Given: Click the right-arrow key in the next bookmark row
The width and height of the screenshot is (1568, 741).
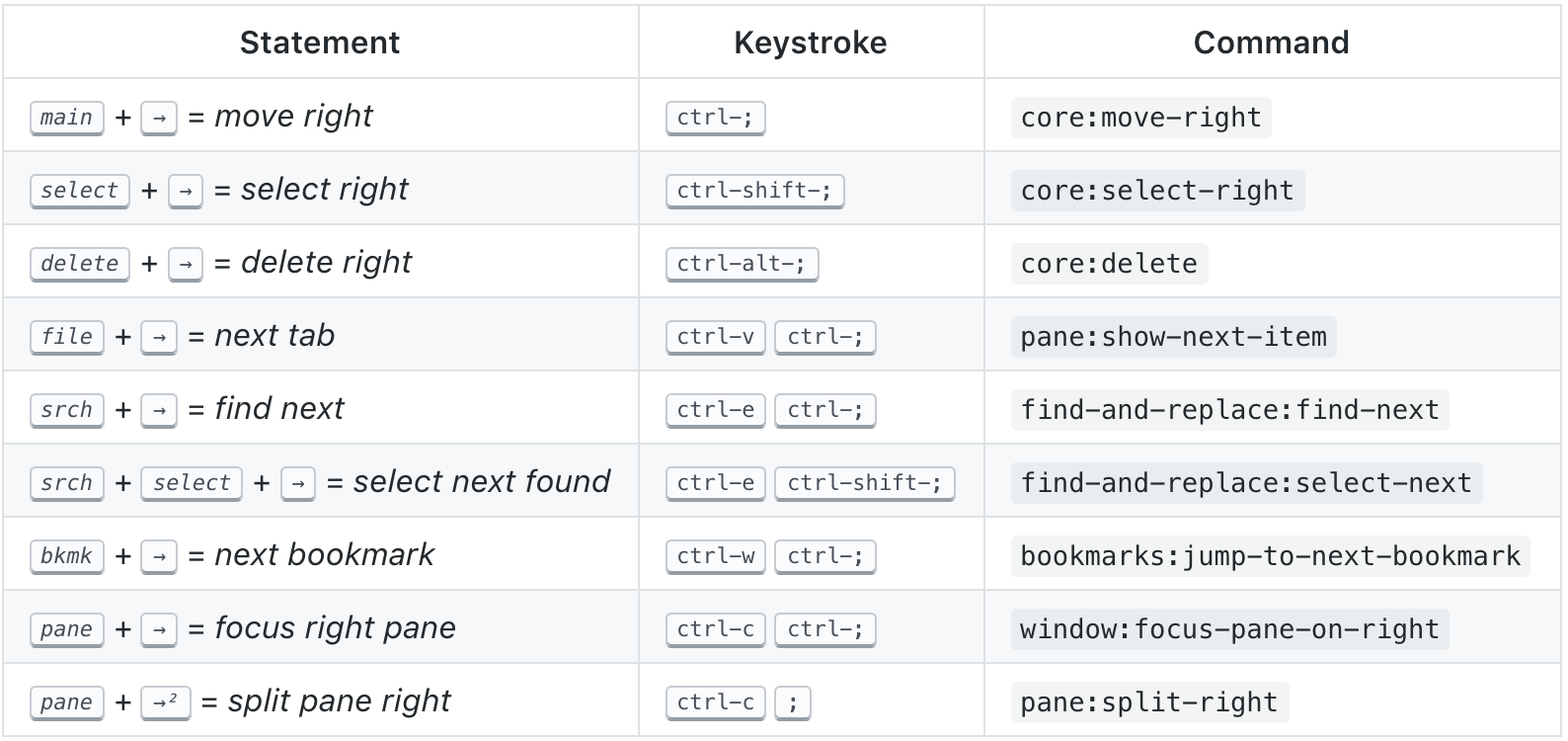Looking at the screenshot, I should coord(159,556).
